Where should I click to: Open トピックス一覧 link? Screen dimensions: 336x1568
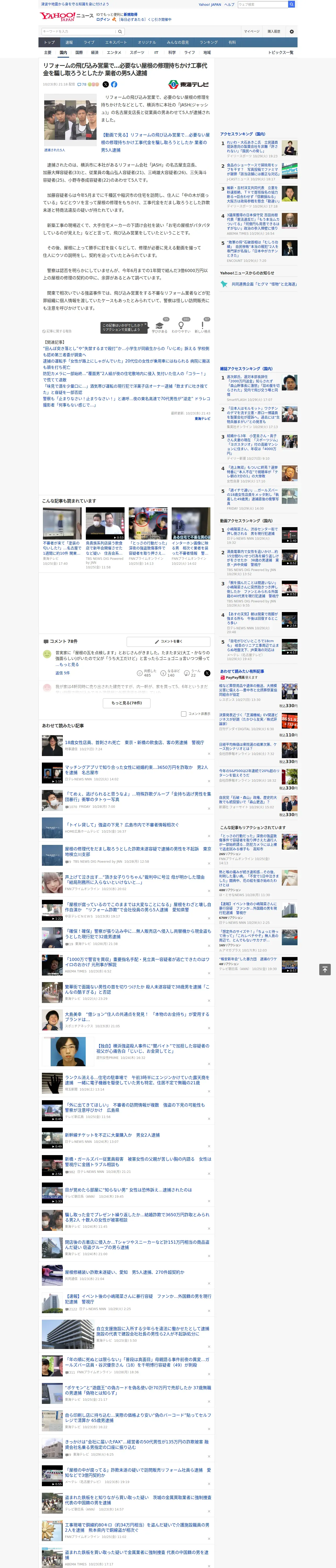coord(281,52)
